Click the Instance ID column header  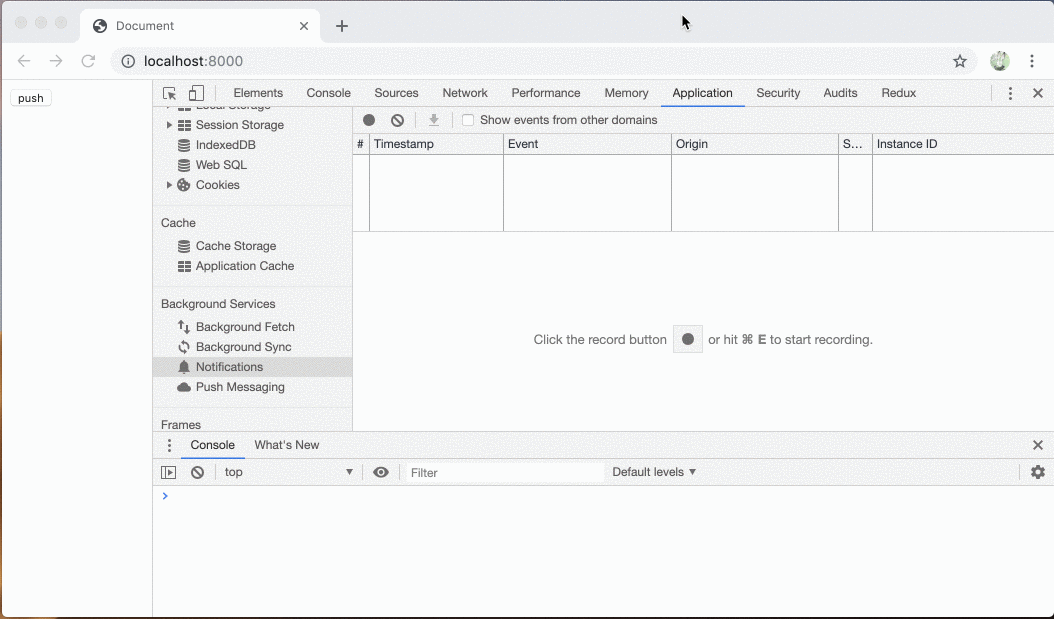click(x=963, y=144)
